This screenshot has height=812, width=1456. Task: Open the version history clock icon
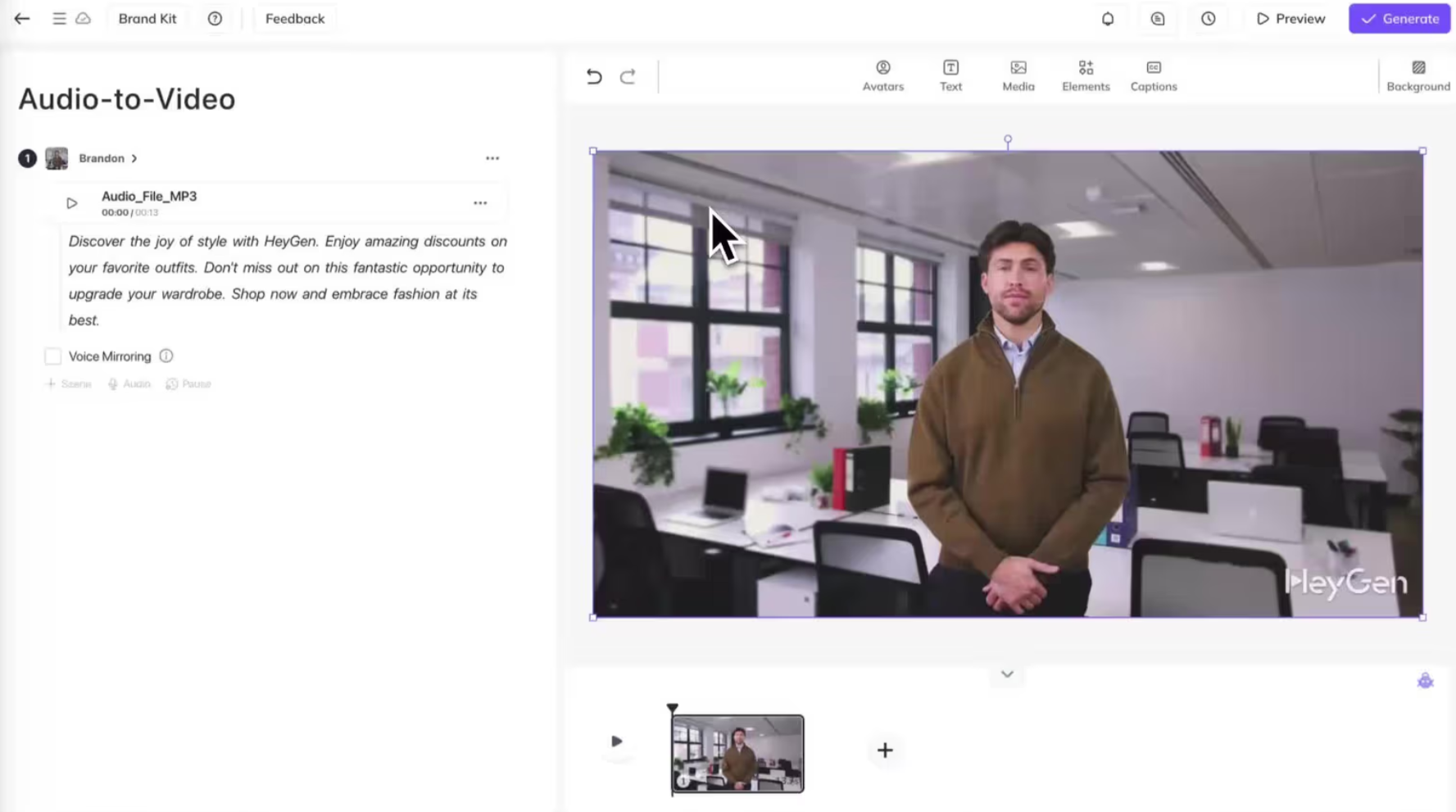coord(1208,18)
